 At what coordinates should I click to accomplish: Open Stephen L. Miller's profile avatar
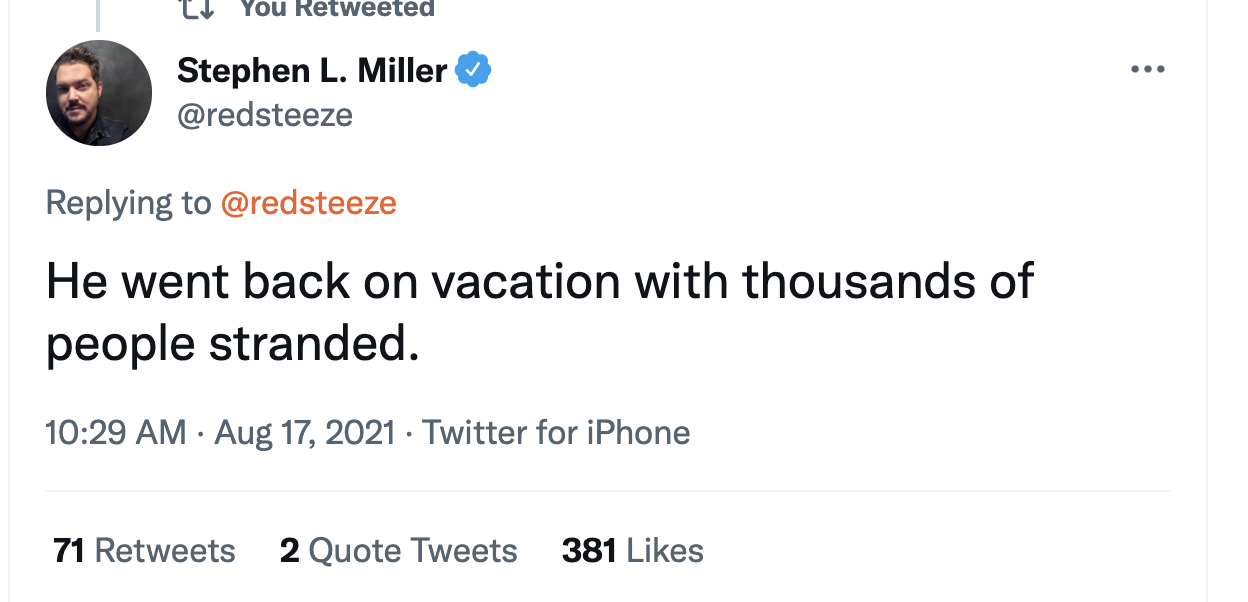point(99,93)
